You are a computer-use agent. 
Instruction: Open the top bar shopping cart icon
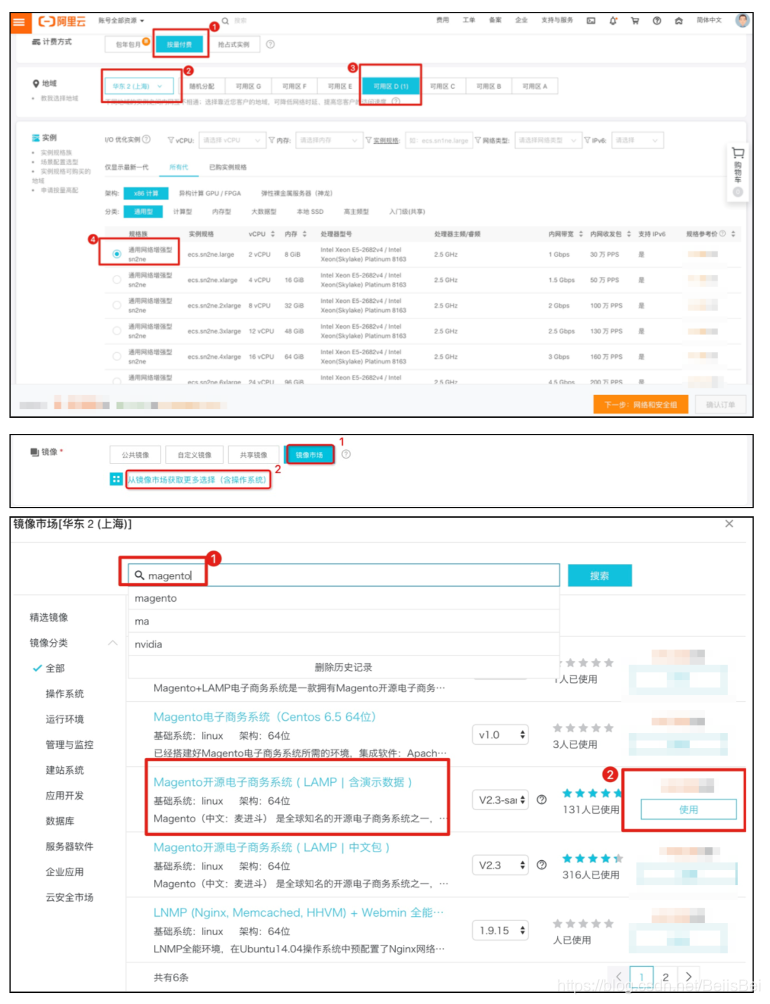pos(635,20)
